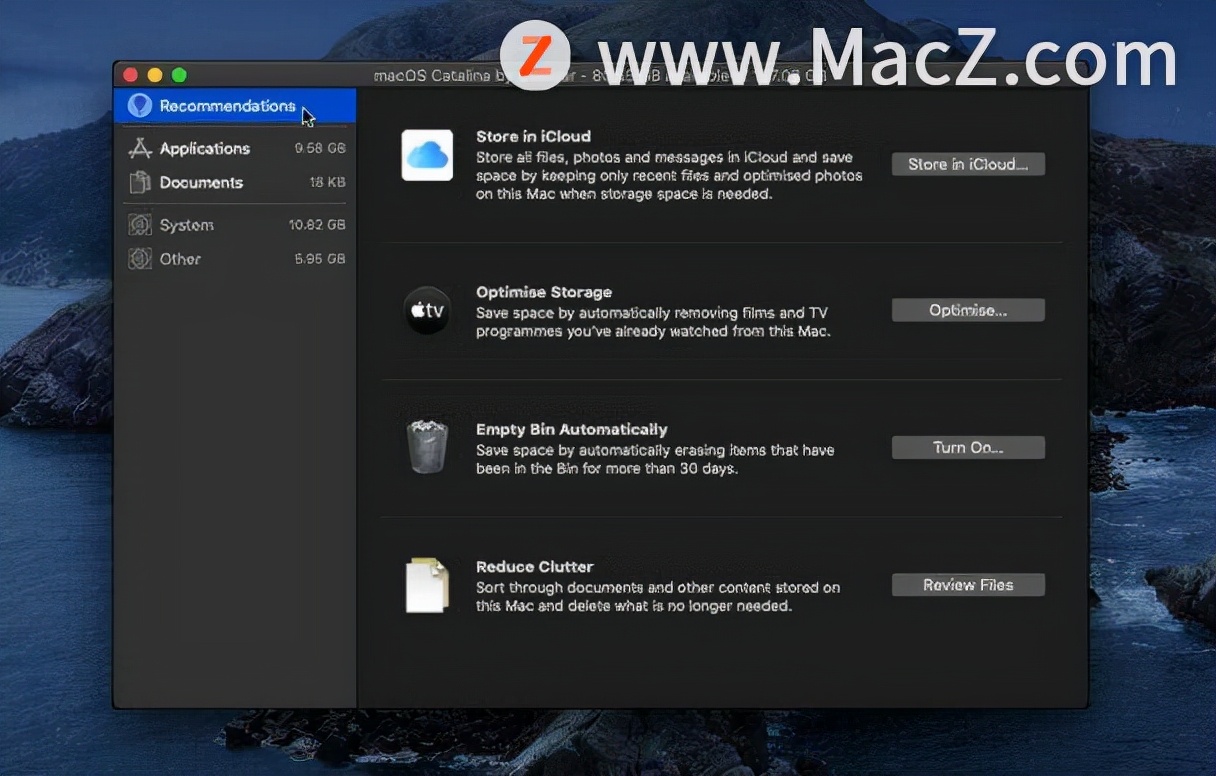The width and height of the screenshot is (1216, 776).
Task: Minimize the window with yellow button
Action: pos(155,75)
